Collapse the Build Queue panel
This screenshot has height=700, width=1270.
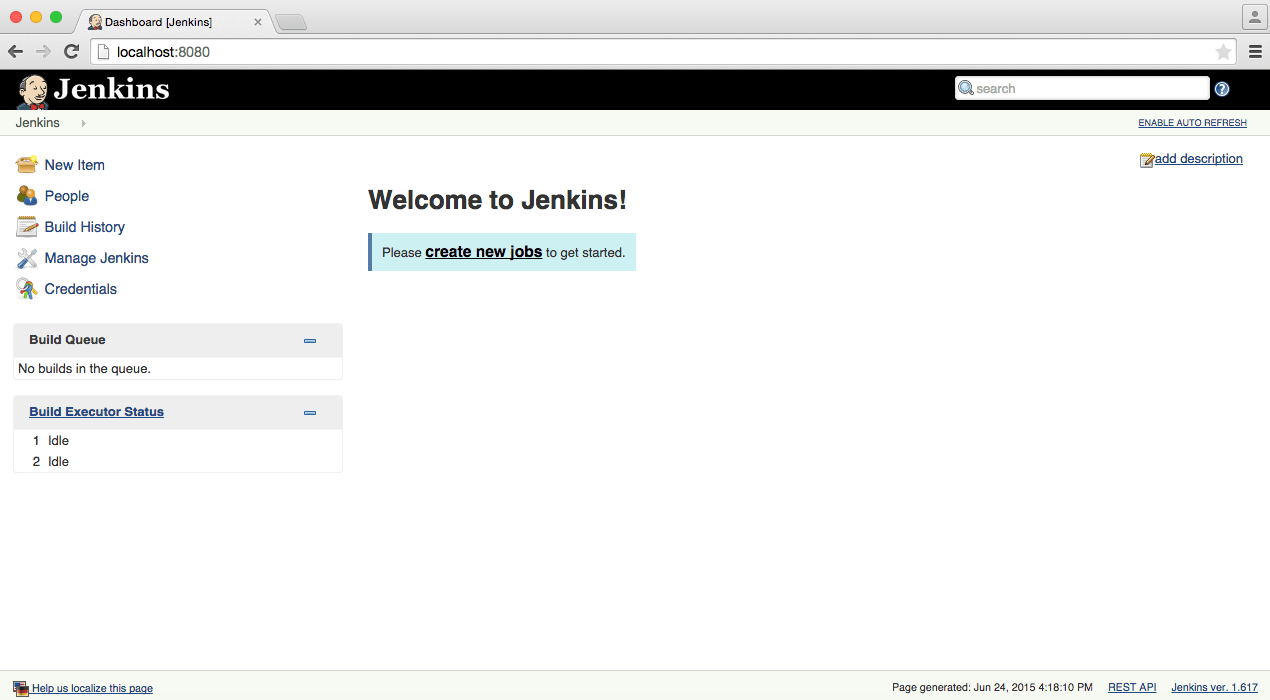(x=310, y=341)
